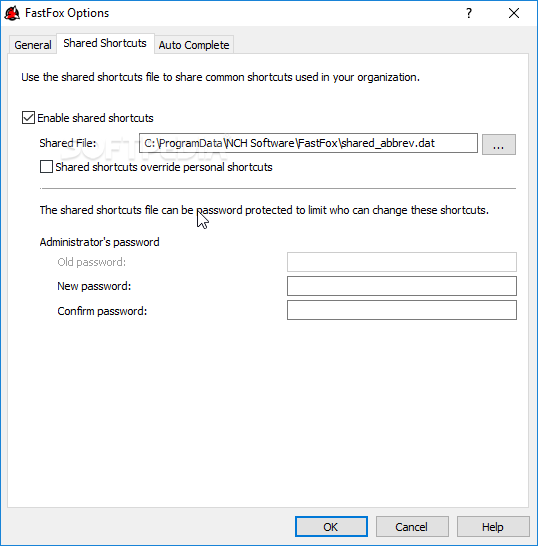538x546 pixels.
Task: Click the "Confirm password:" label
Action: click(x=102, y=311)
